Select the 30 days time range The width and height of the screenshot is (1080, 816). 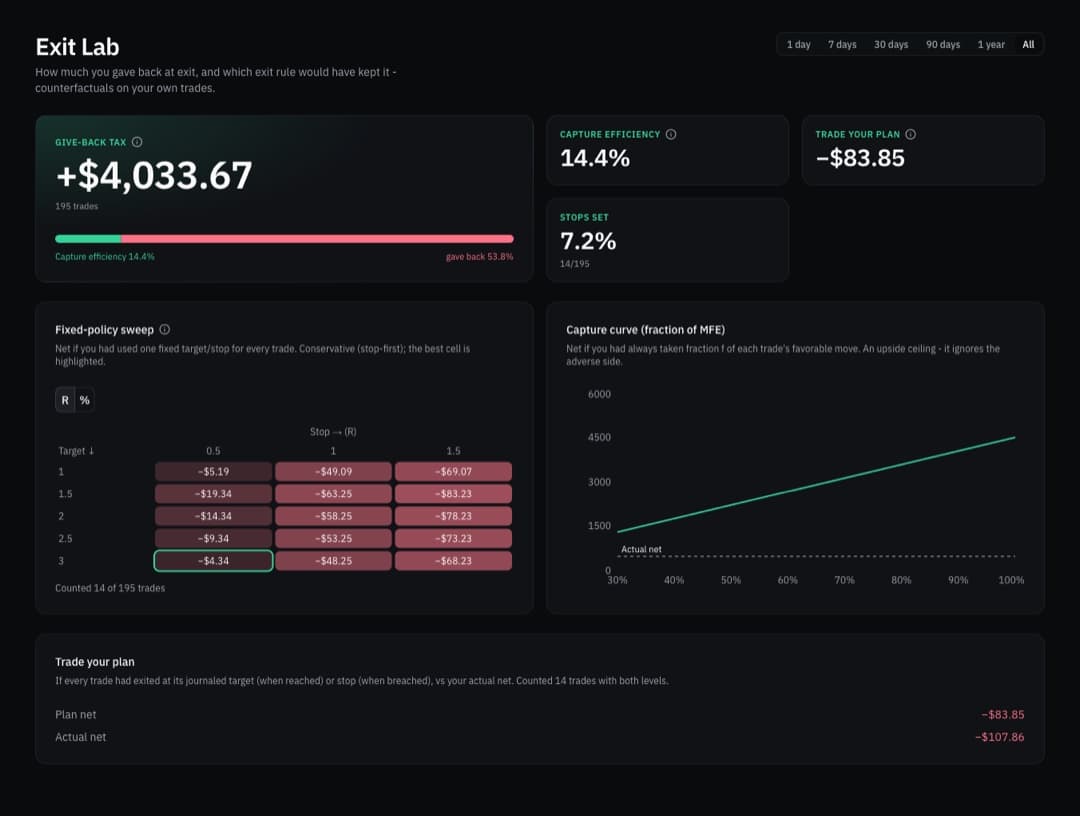tap(891, 45)
